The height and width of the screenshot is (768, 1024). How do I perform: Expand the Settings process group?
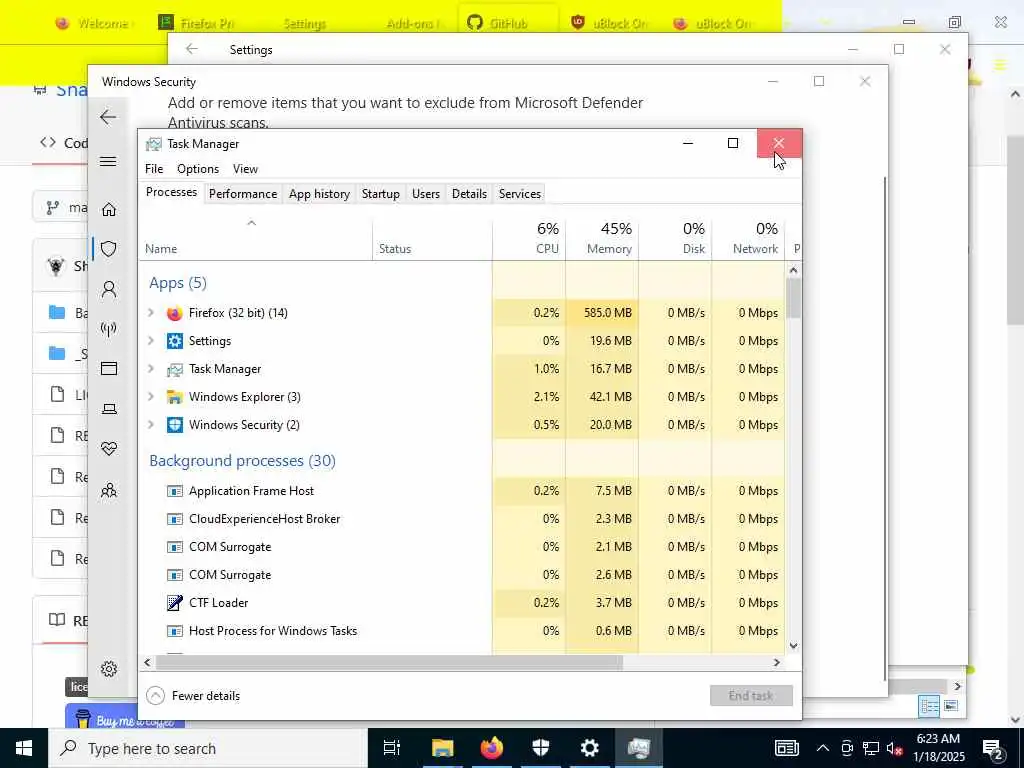coord(151,341)
